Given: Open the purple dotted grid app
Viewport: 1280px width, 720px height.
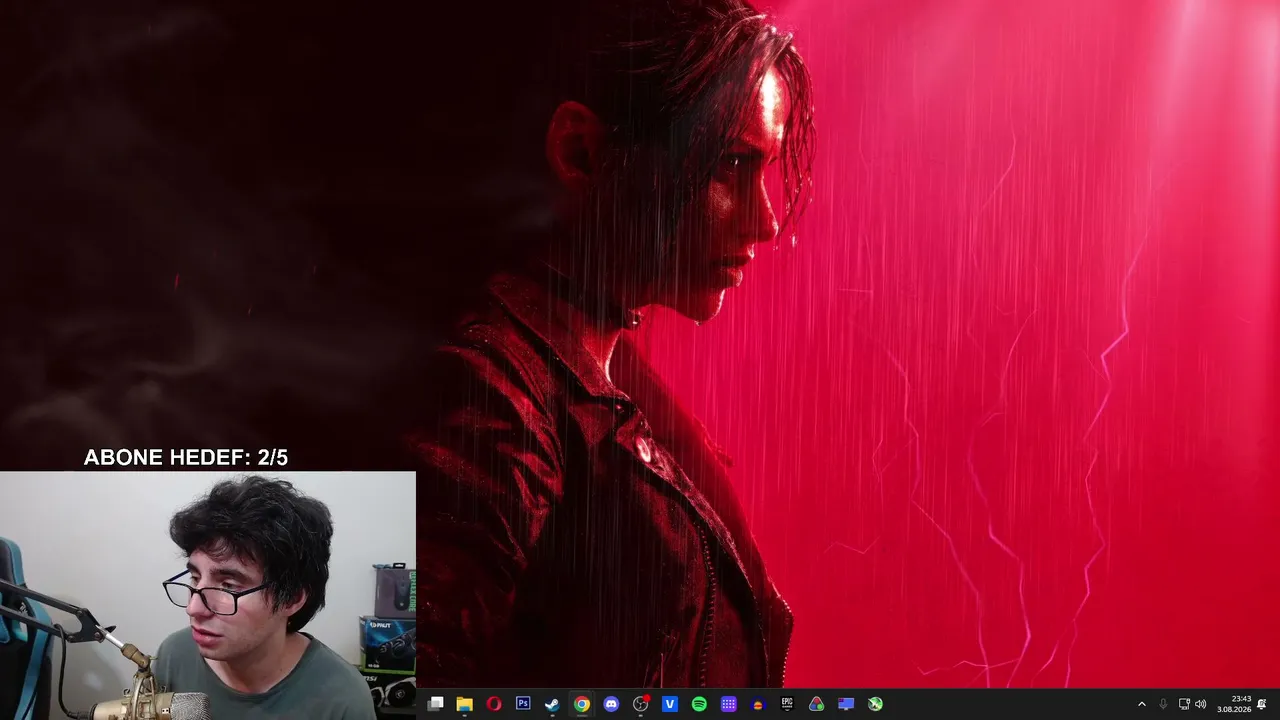Looking at the screenshot, I should (729, 704).
